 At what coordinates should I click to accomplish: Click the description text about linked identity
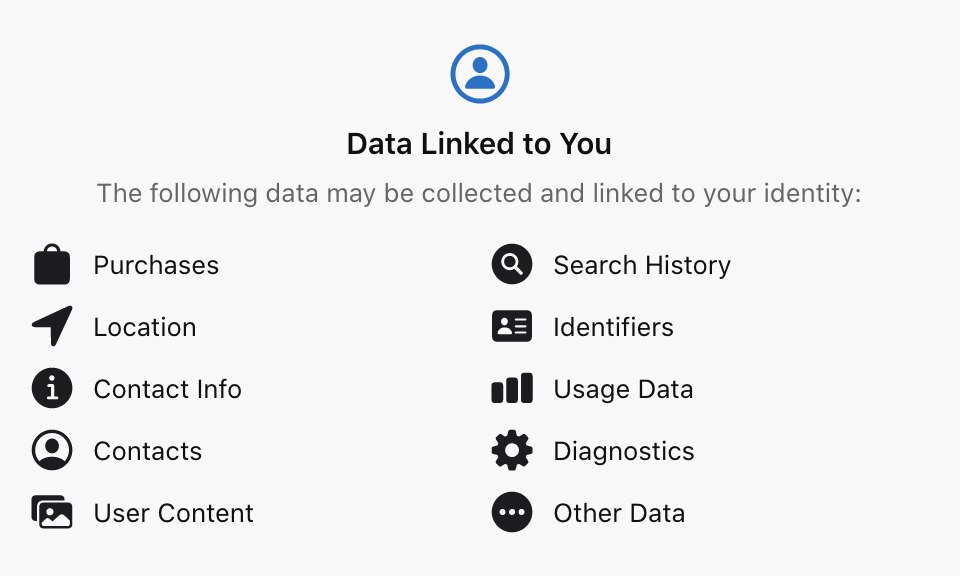[x=479, y=193]
